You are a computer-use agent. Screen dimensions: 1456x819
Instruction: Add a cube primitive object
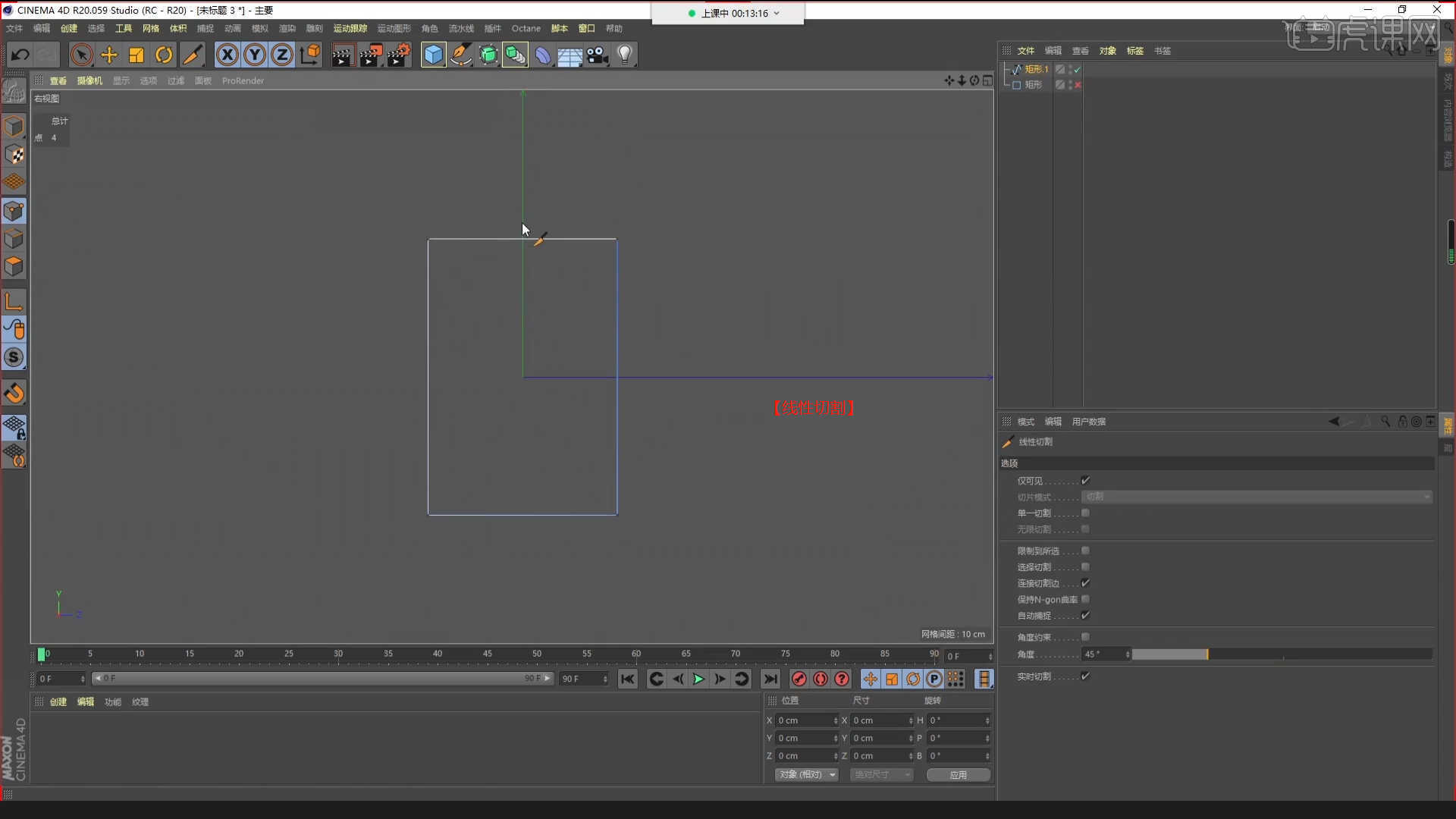[433, 55]
